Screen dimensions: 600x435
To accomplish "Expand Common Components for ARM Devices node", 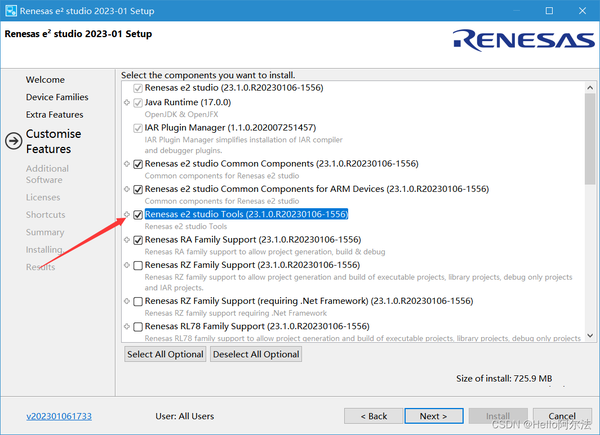I will click(x=127, y=189).
